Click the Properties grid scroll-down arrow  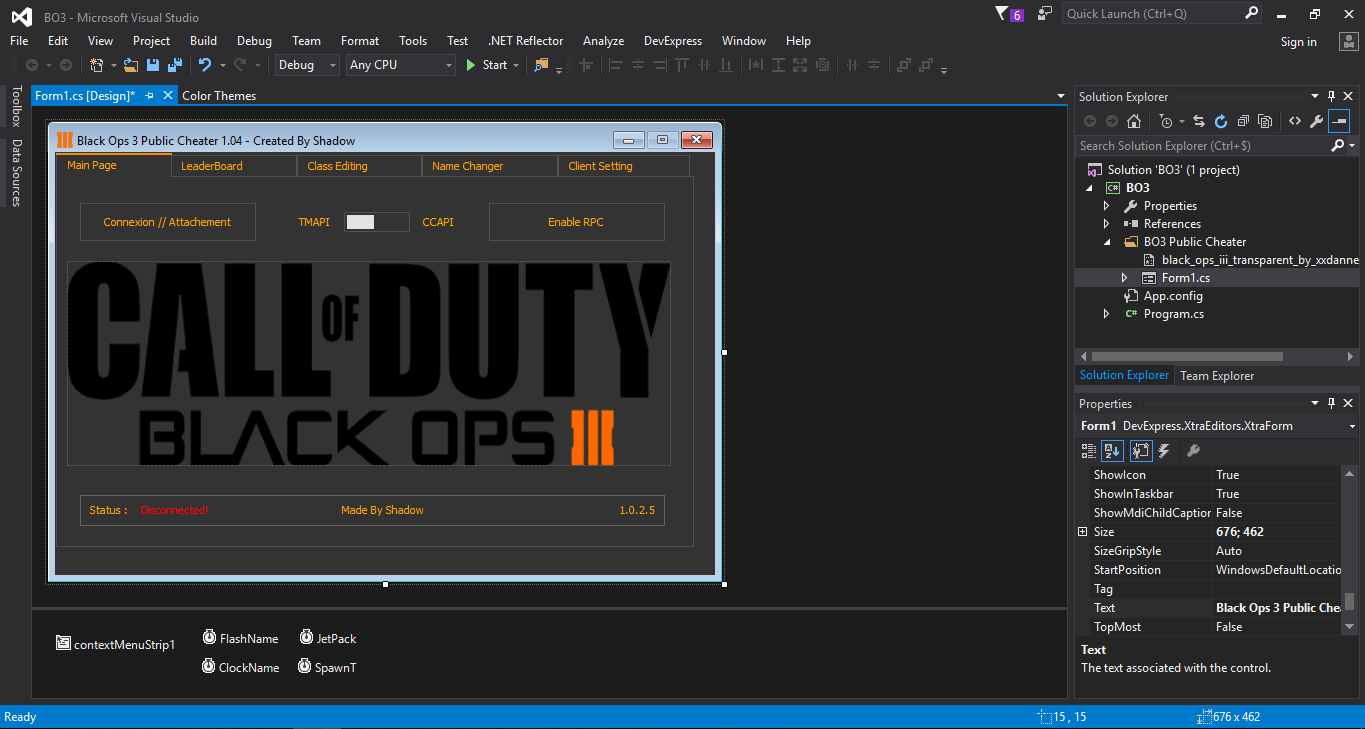coord(1350,626)
